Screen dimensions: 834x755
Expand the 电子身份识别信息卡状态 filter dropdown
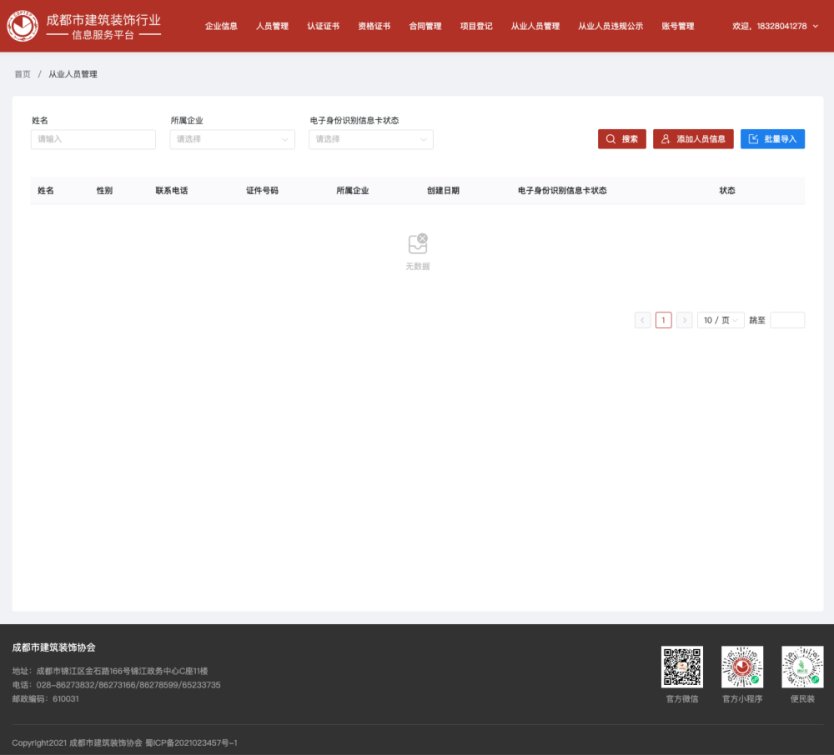371,139
